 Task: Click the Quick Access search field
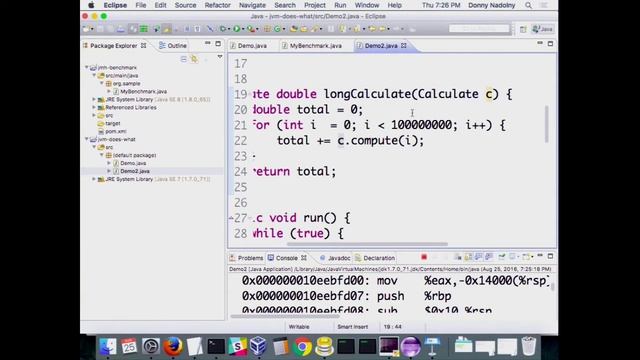pyautogui.click(x=479, y=29)
